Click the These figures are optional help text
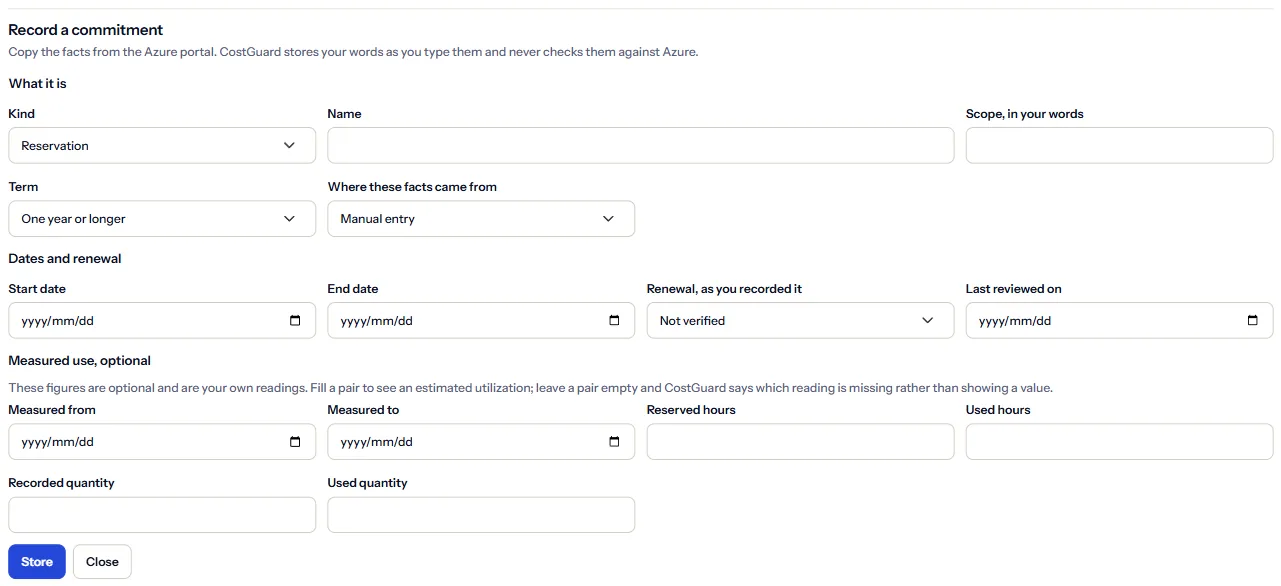Image resolution: width=1281 pixels, height=586 pixels. click(530, 388)
